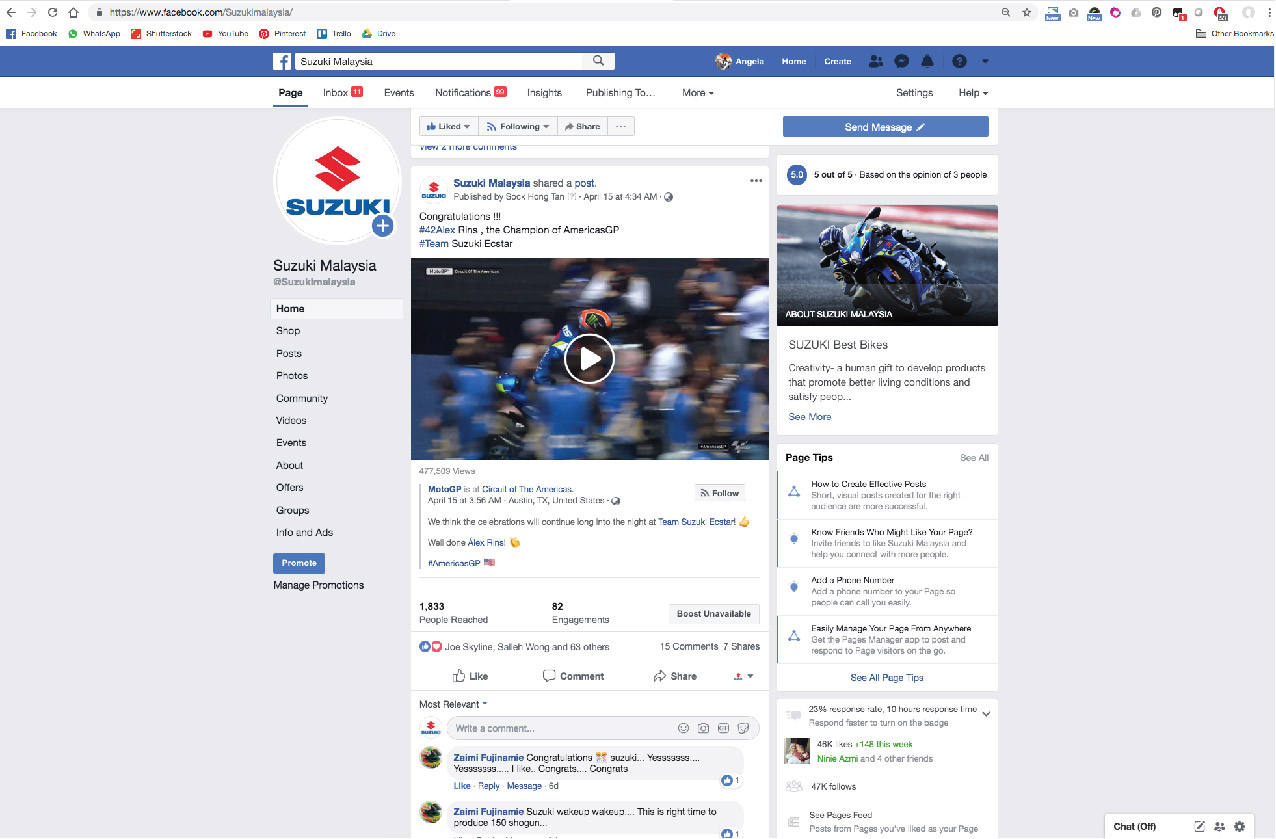The height and width of the screenshot is (839, 1276).
Task: Click the Messenger icon in top bar
Action: (x=901, y=61)
